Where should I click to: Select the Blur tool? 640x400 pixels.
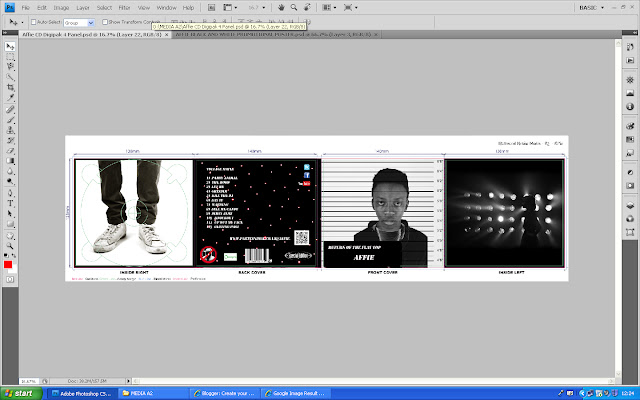(x=10, y=171)
